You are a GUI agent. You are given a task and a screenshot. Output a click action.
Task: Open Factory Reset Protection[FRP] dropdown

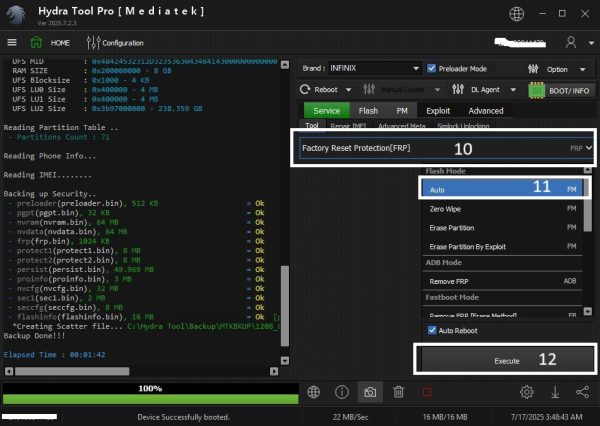[446, 148]
